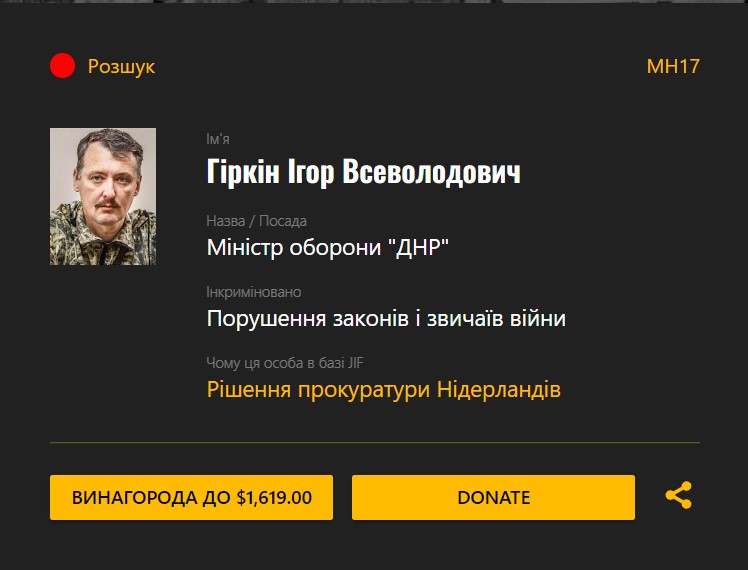The image size is (748, 570).
Task: Open the profile photo thumbnail
Action: coord(103,196)
